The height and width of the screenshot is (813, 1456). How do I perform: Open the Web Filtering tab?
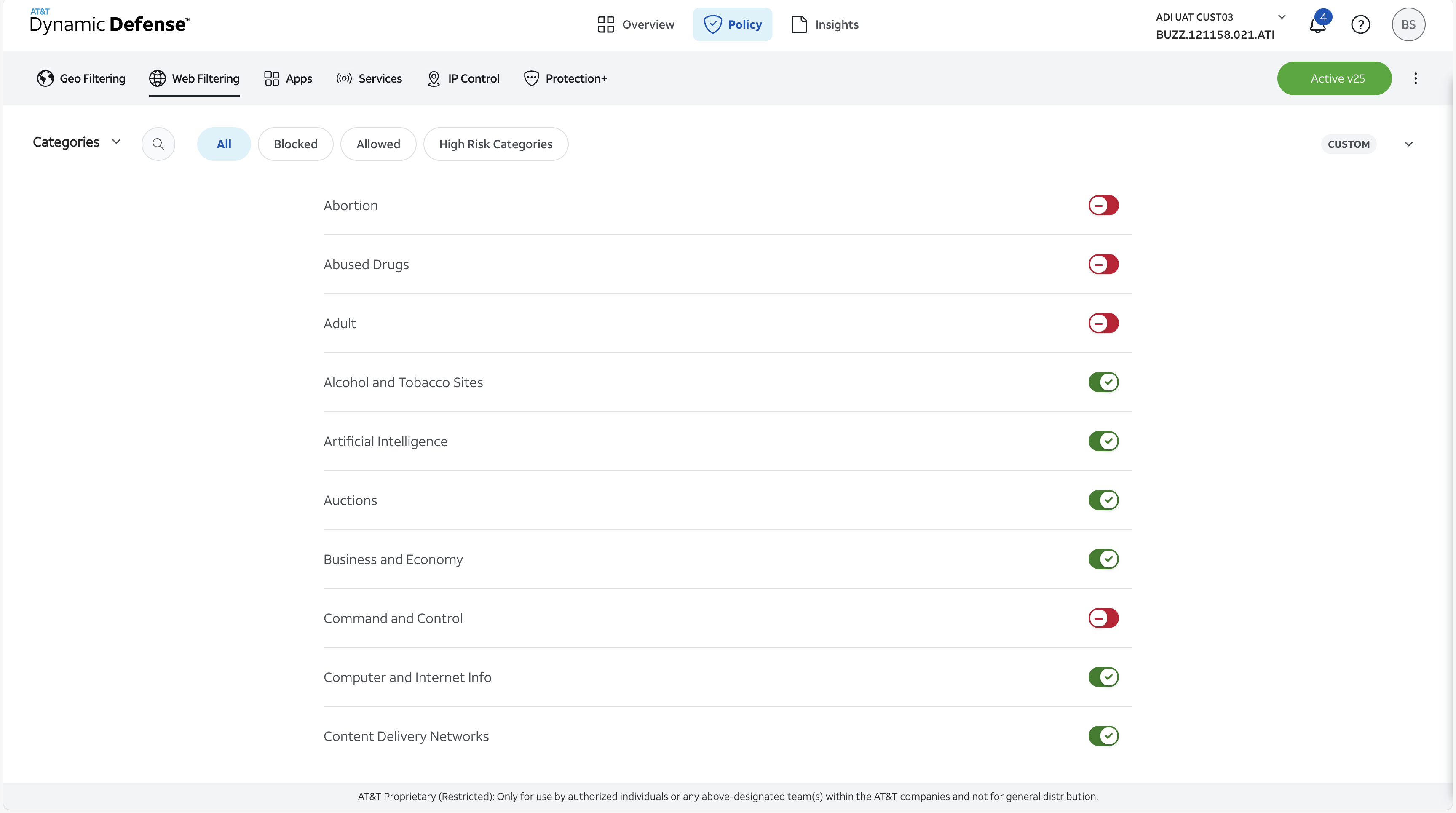[194, 78]
